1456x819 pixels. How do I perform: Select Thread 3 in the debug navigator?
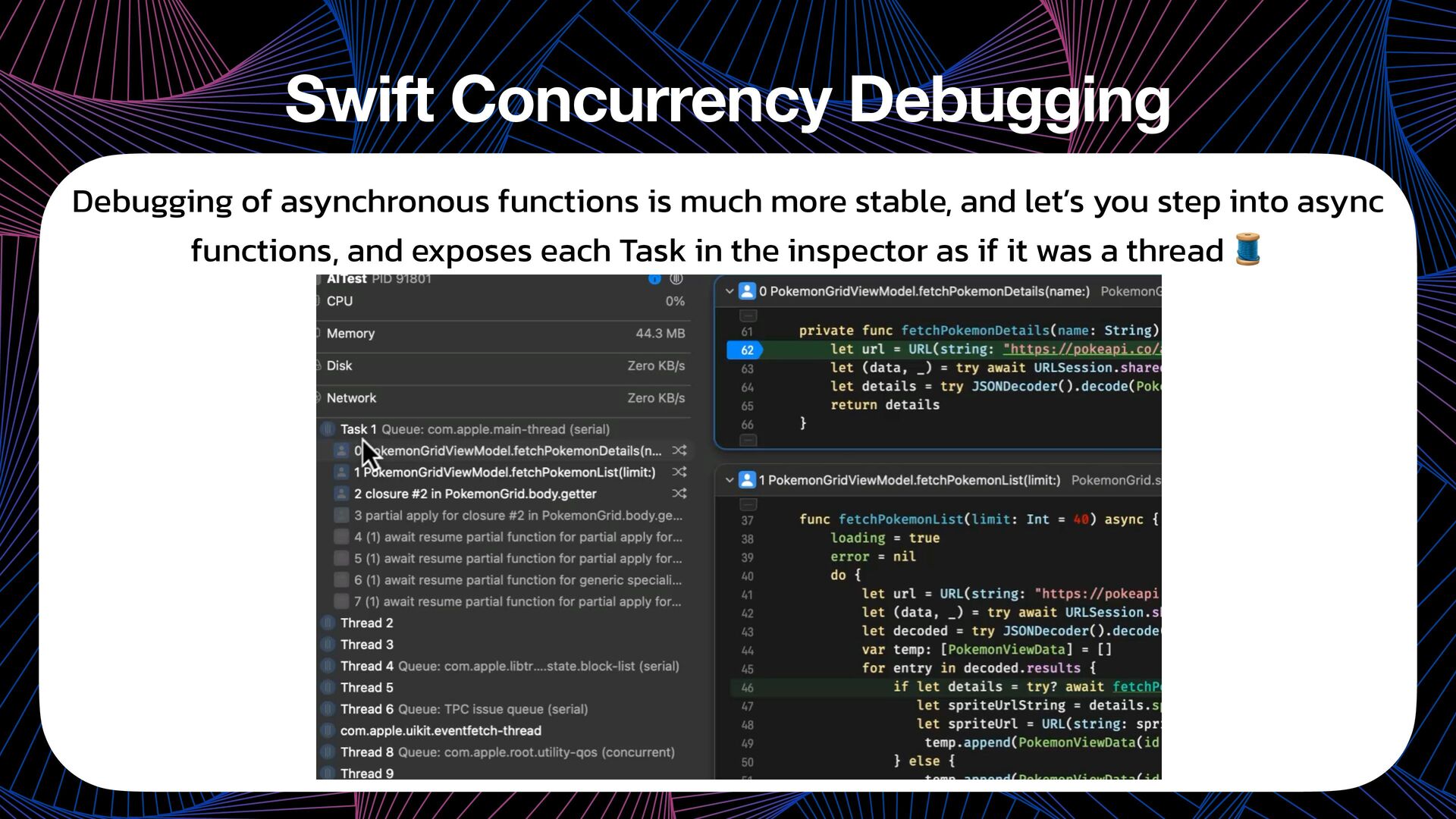pos(503,645)
